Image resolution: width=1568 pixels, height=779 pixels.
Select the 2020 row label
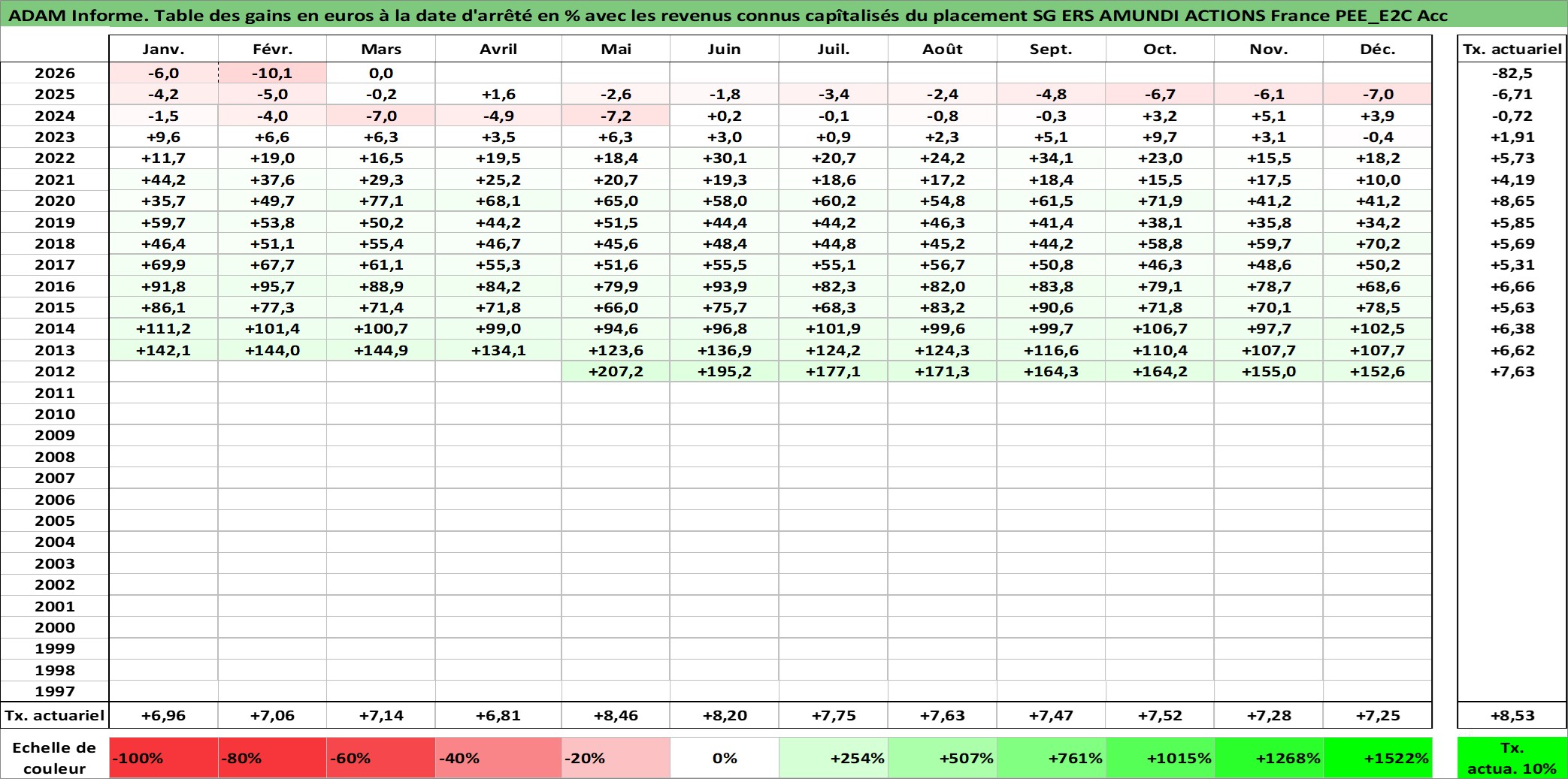tap(55, 201)
